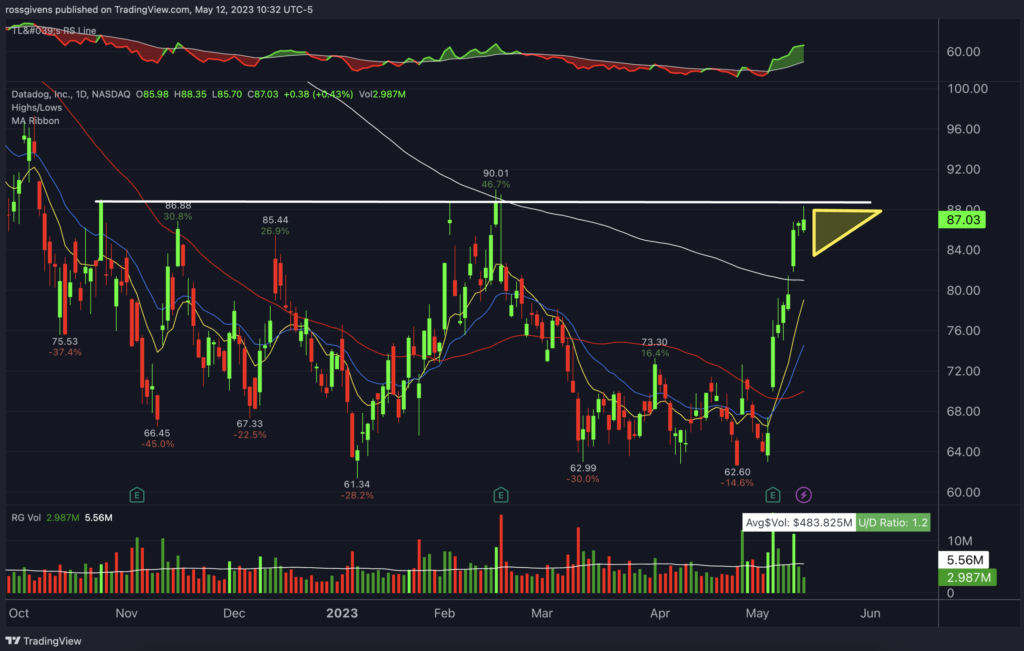The image size is (1024, 651).
Task: Select the May earnings E marker
Action: pos(773,495)
